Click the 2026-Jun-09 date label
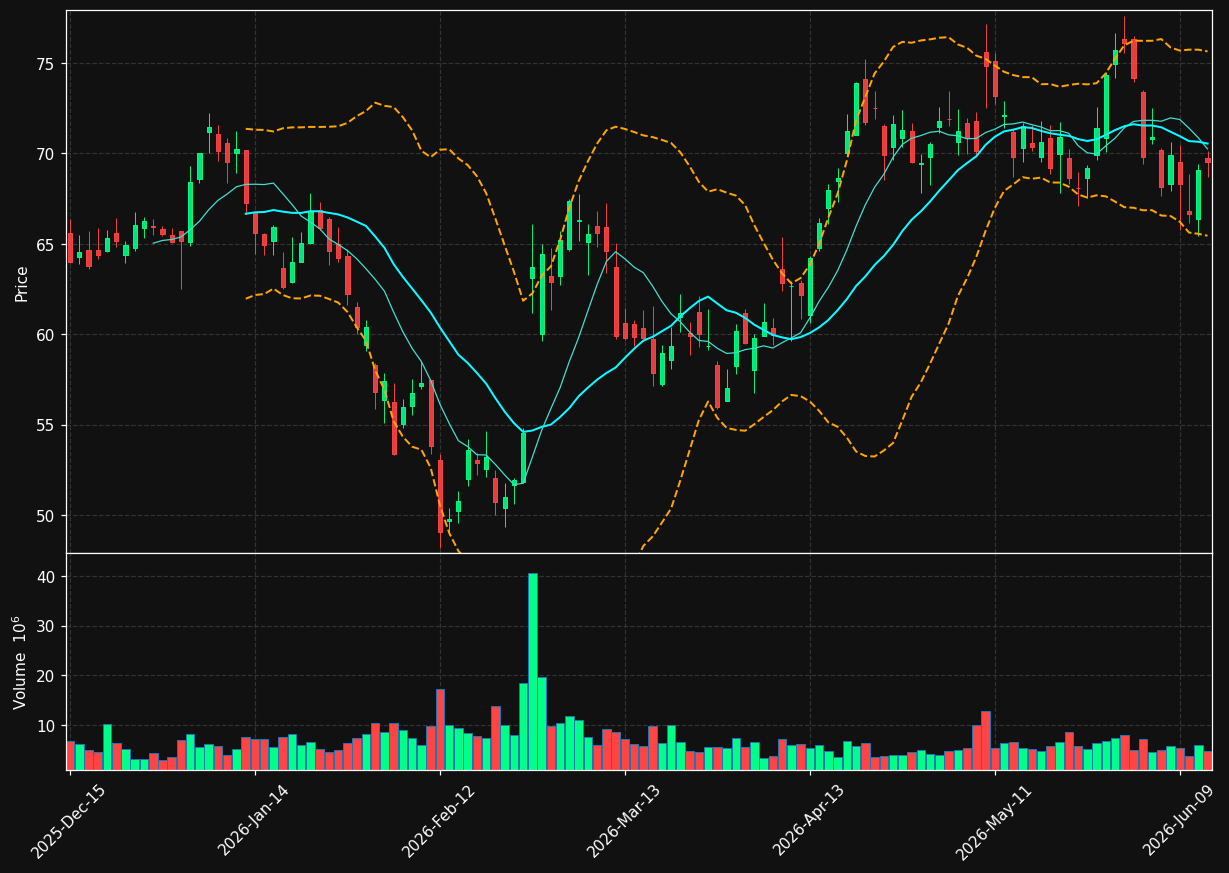This screenshot has height=873, width=1229. click(1180, 822)
